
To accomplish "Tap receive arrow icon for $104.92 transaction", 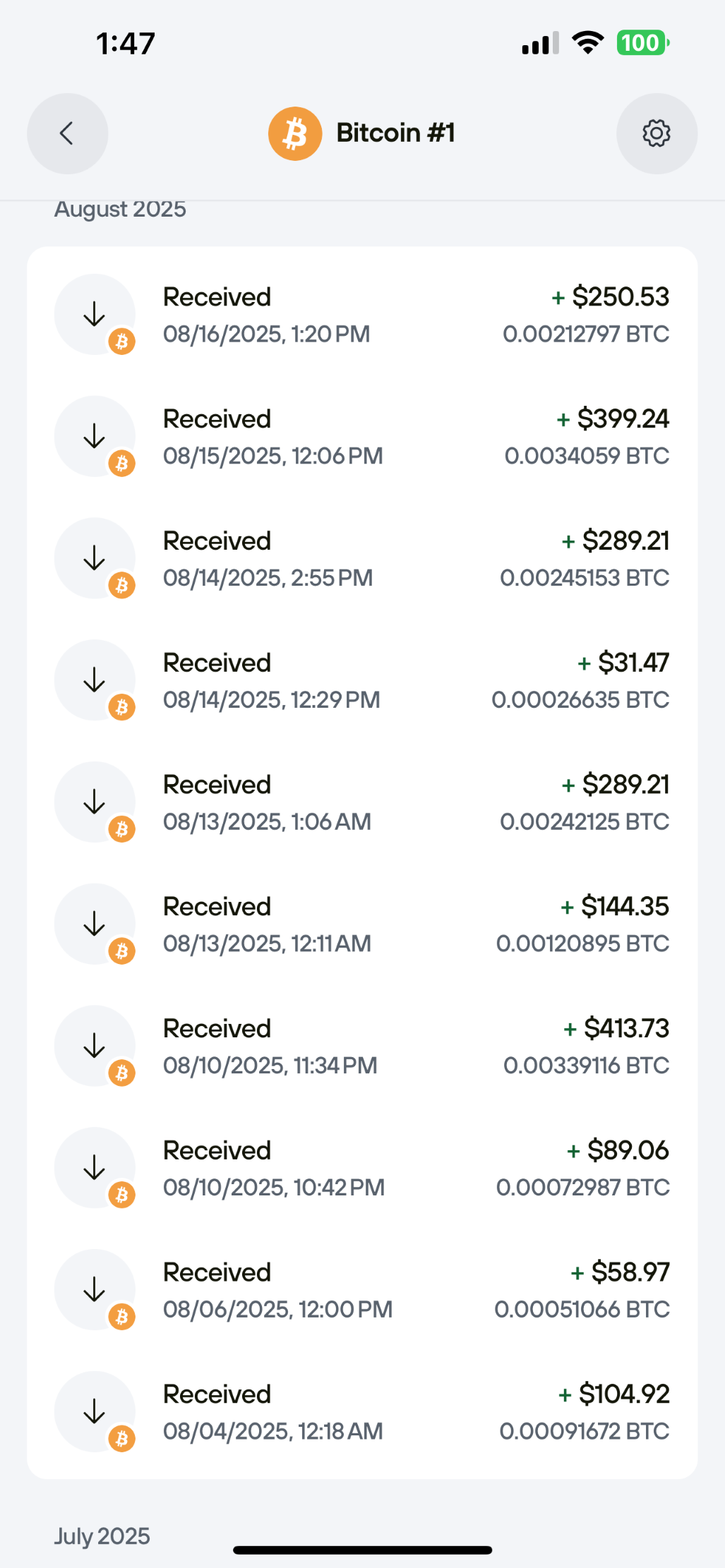I will click(95, 1411).
